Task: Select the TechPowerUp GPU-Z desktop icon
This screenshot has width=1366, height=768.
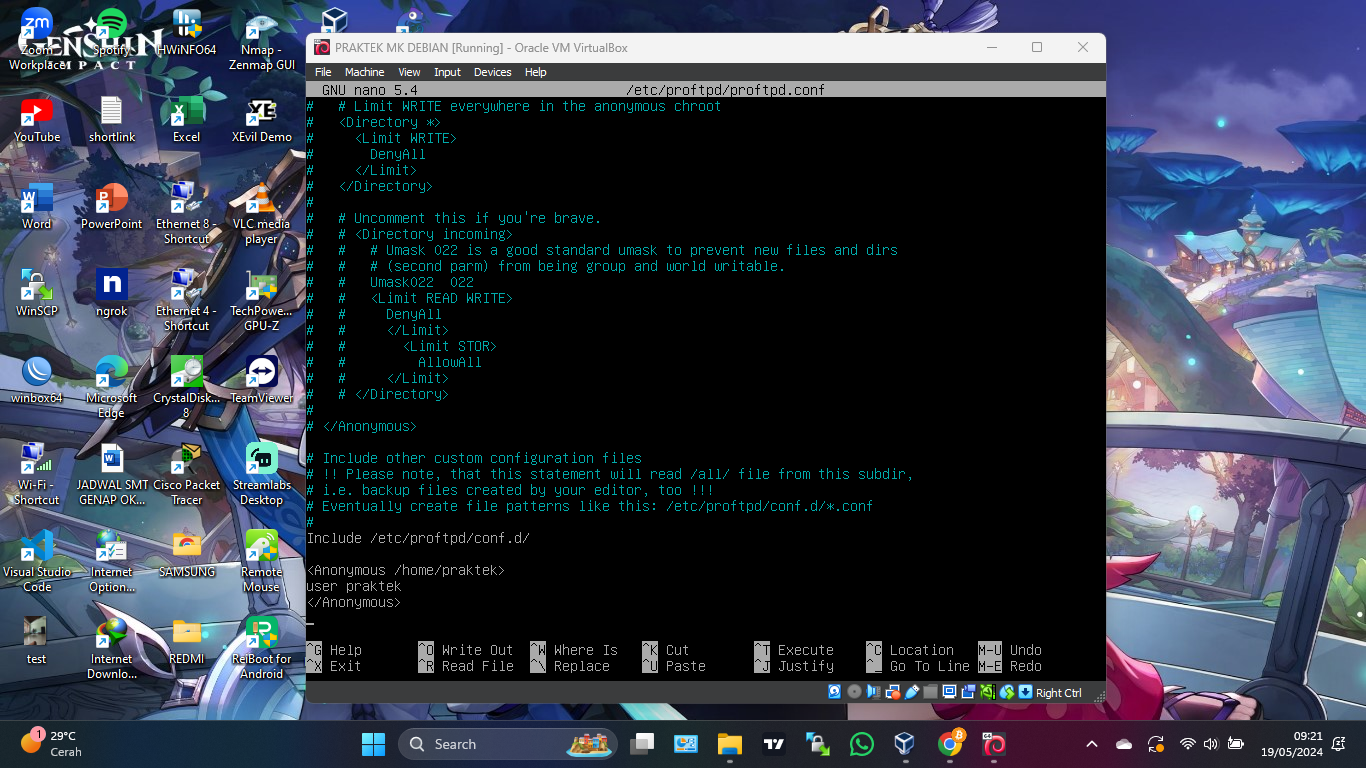Action: pyautogui.click(x=262, y=300)
